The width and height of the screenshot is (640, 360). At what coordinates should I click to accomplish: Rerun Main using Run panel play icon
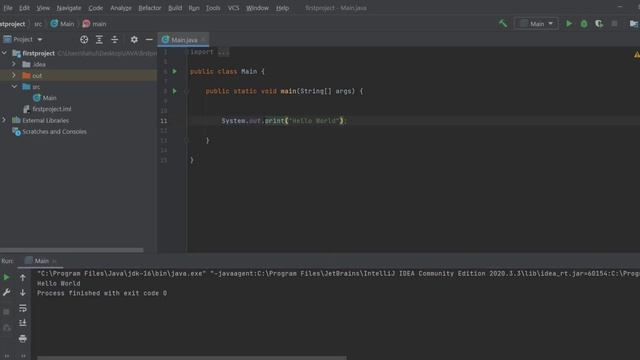click(x=7, y=278)
